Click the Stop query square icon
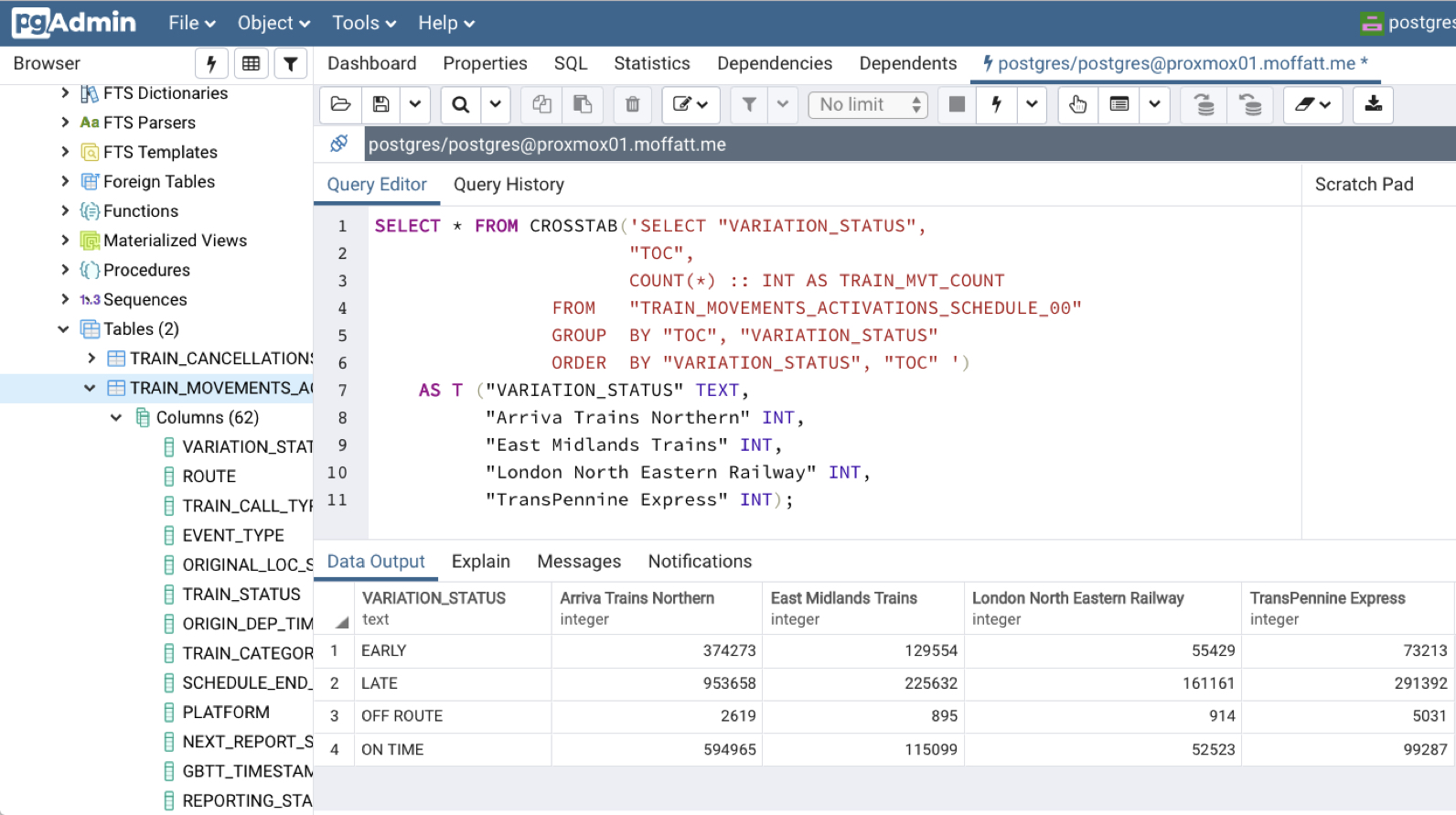Viewport: 1456px width, 815px height. pos(957,104)
